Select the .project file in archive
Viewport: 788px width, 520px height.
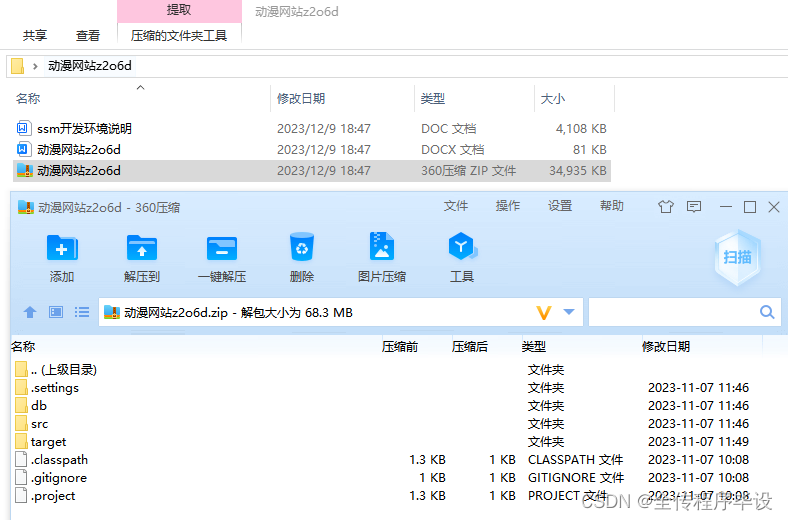tap(53, 496)
